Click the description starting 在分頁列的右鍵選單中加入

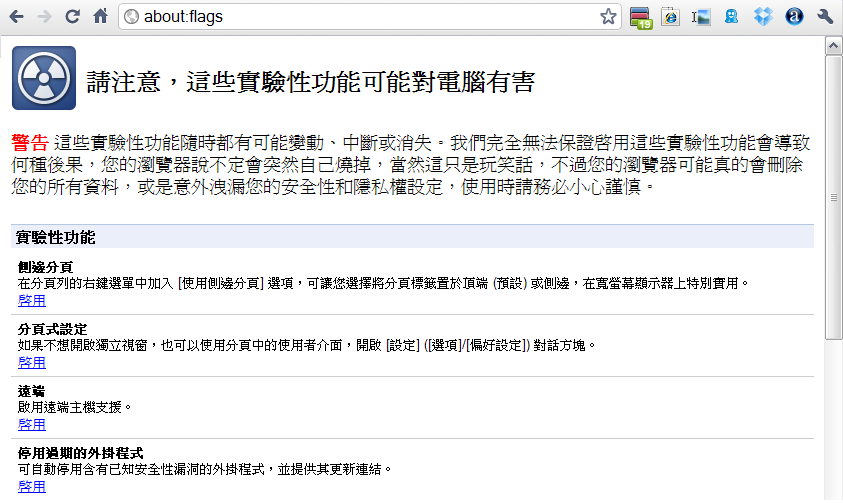(x=383, y=283)
